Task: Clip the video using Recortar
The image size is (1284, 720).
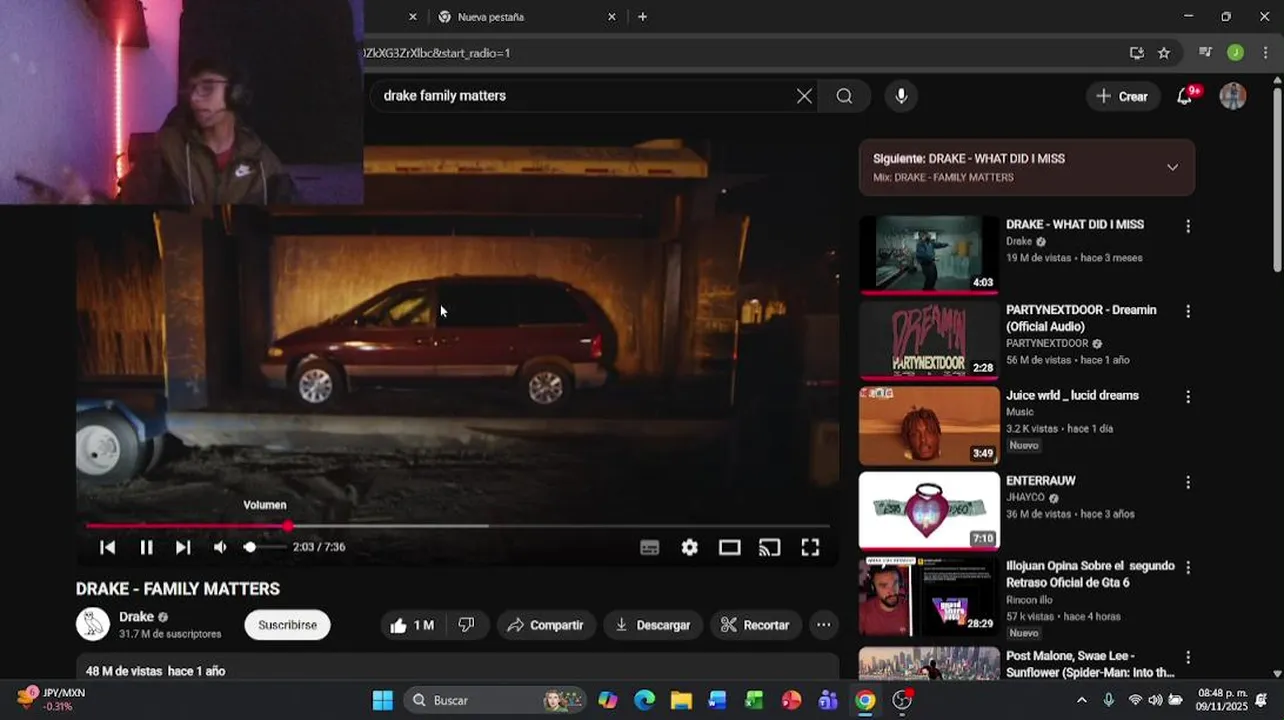Action: pos(756,625)
